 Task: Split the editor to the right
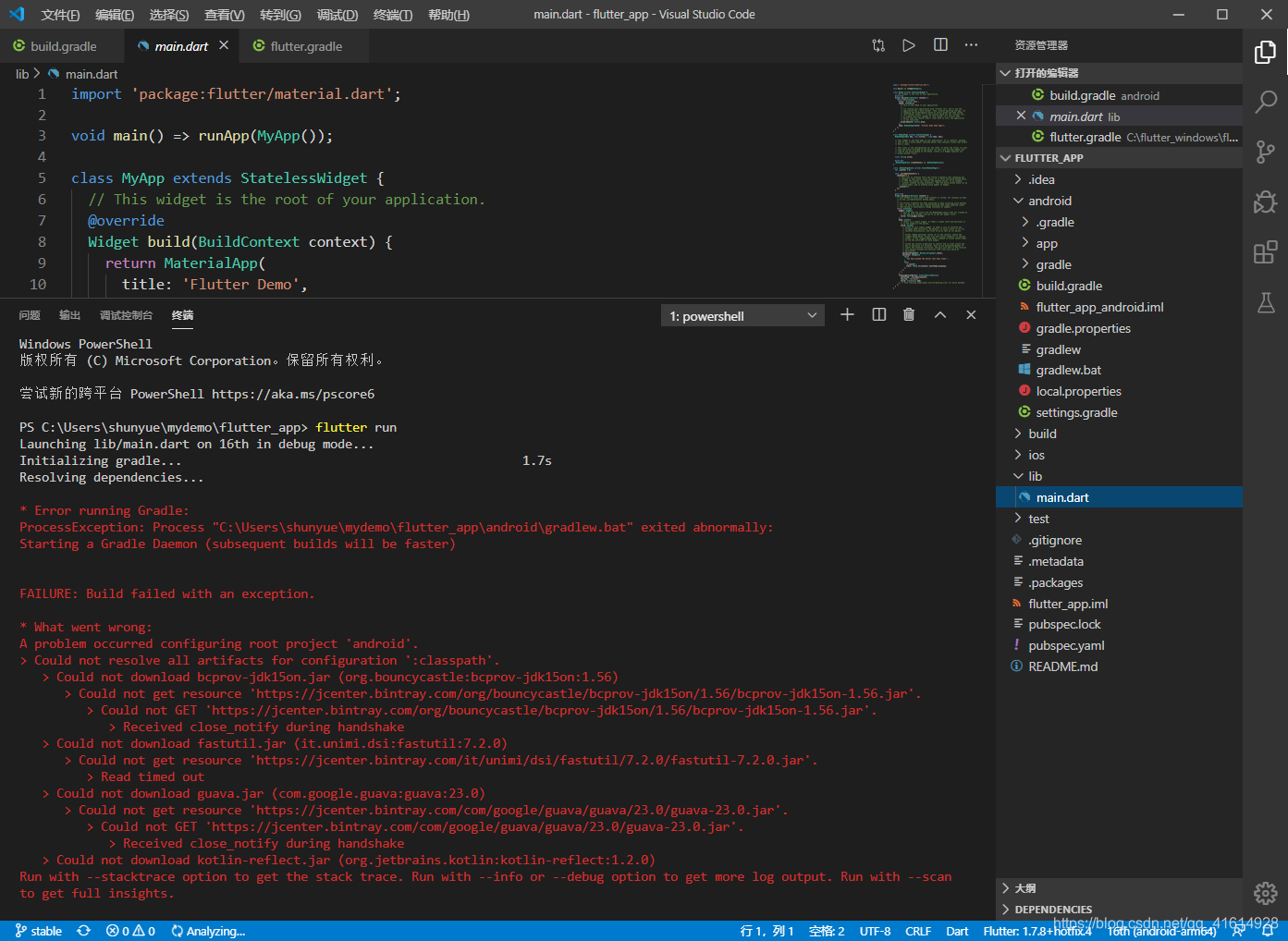coord(940,45)
